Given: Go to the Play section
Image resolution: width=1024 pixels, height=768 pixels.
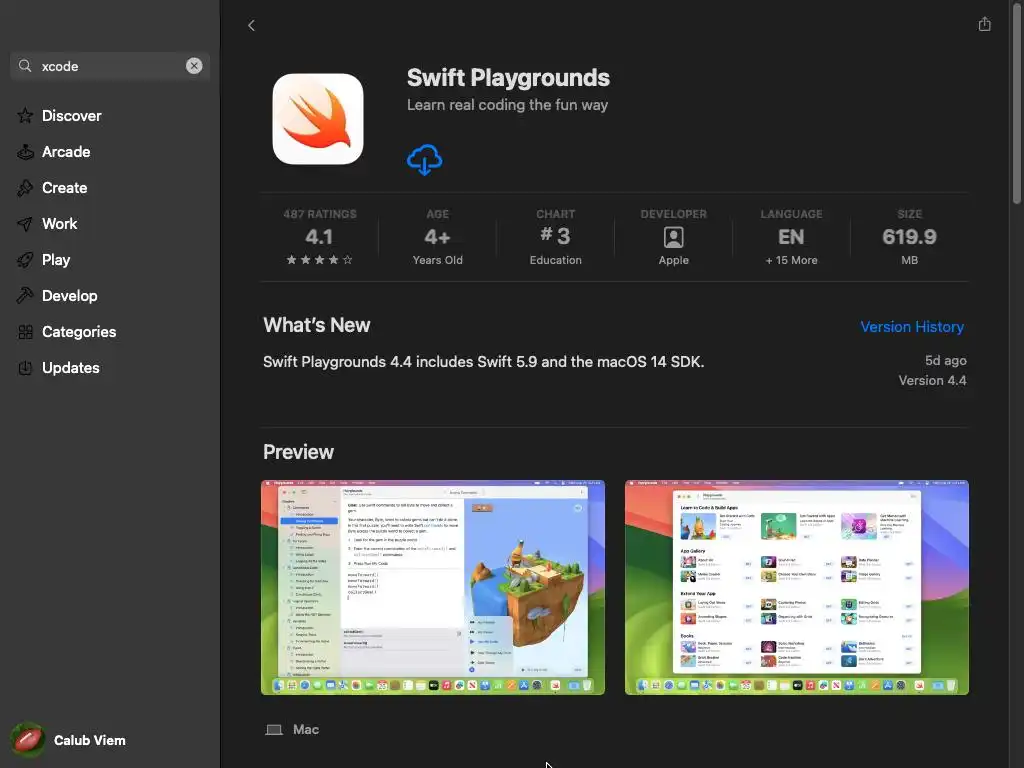Looking at the screenshot, I should click(x=56, y=260).
